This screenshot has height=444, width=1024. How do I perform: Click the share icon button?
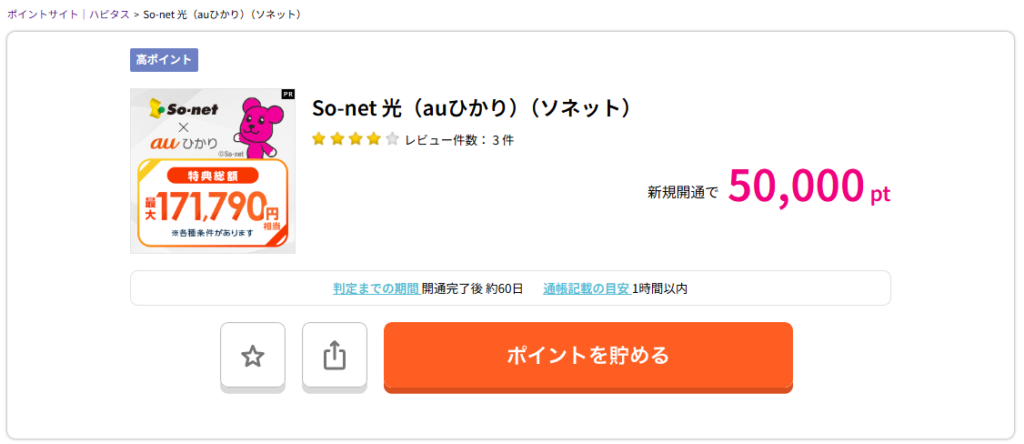(334, 356)
